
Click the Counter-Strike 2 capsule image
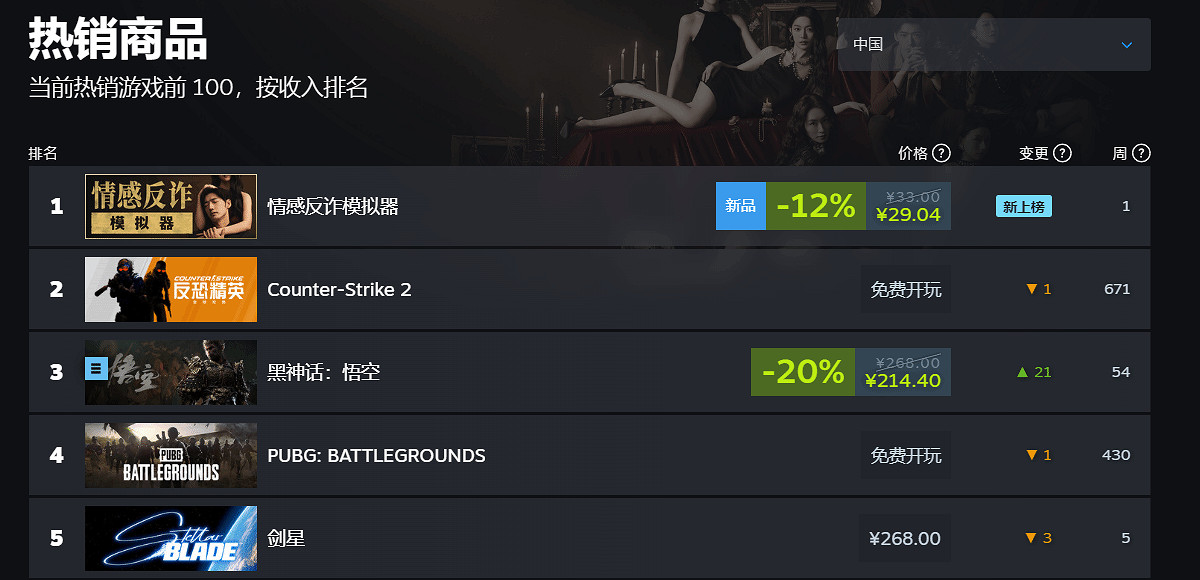click(x=171, y=290)
